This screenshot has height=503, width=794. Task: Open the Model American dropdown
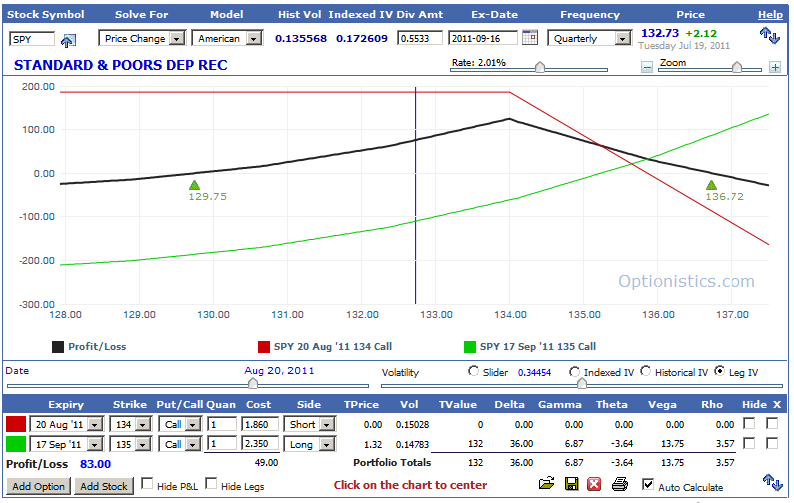pos(227,38)
